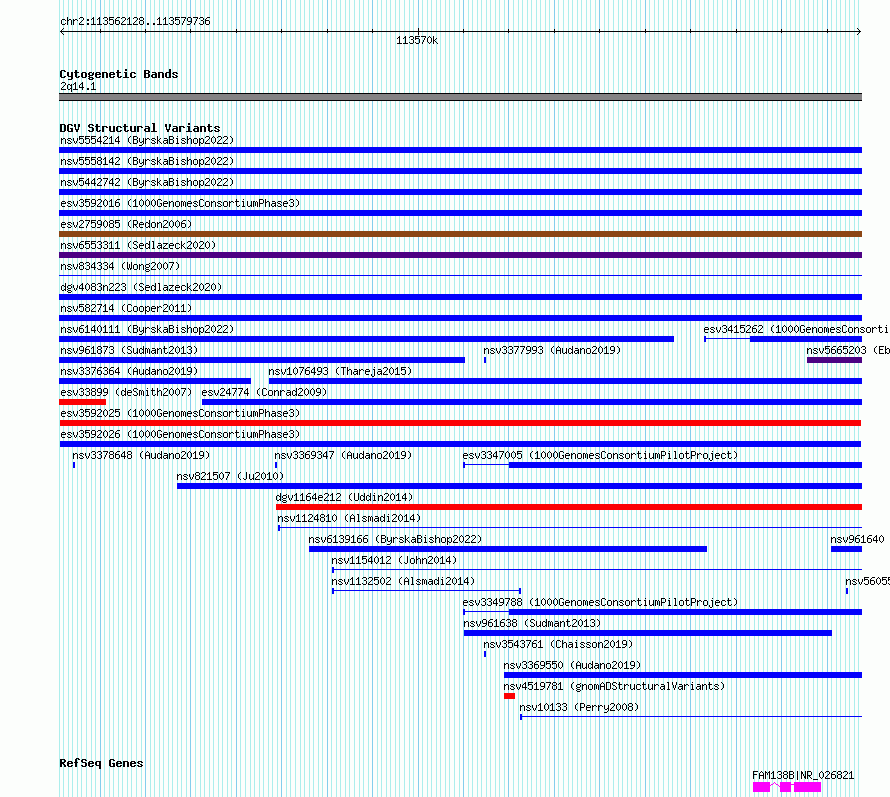This screenshot has height=797, width=890.
Task: Select nsv3369347 (Audano2019) label
Action: 343,455
